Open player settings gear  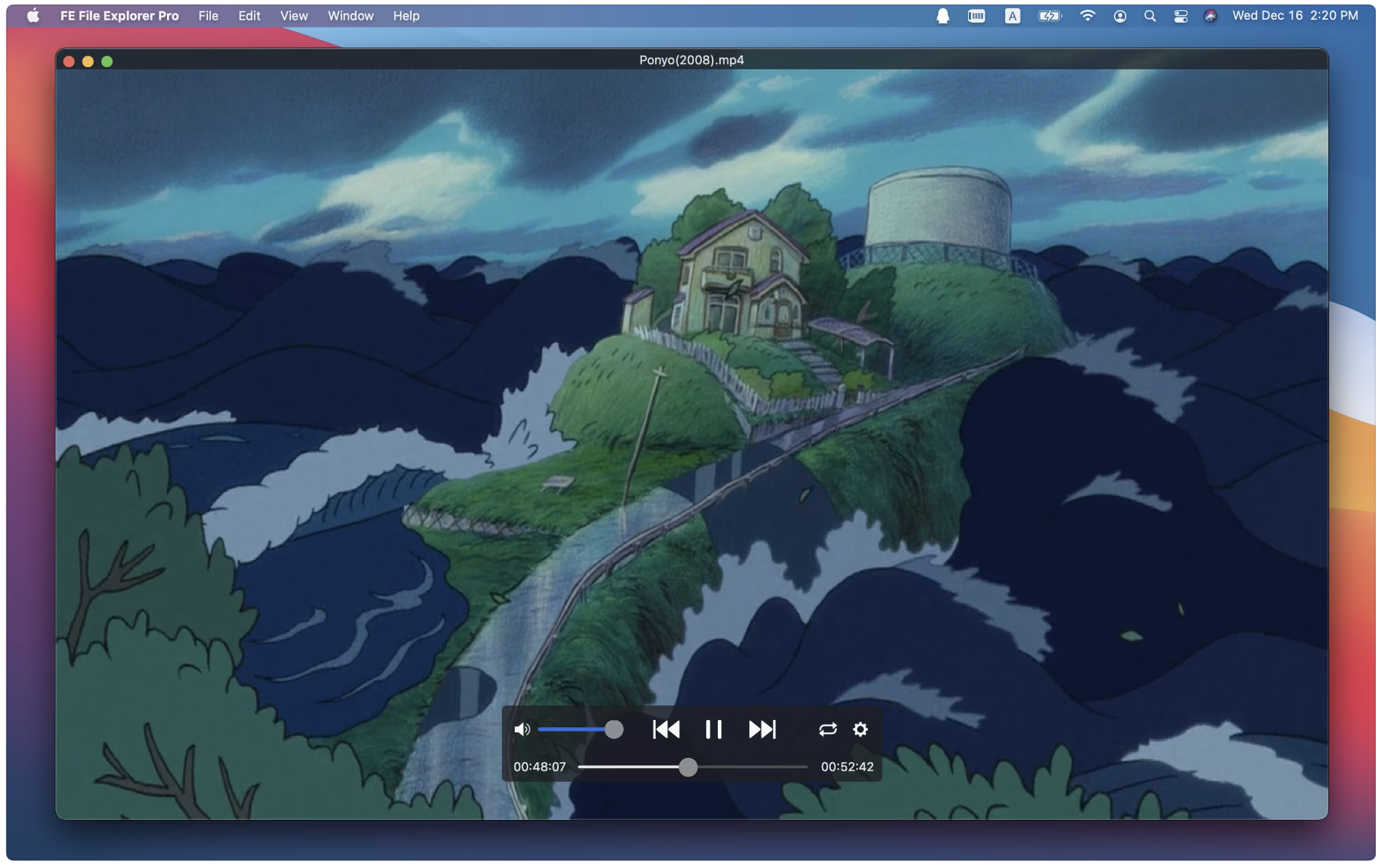coord(861,729)
